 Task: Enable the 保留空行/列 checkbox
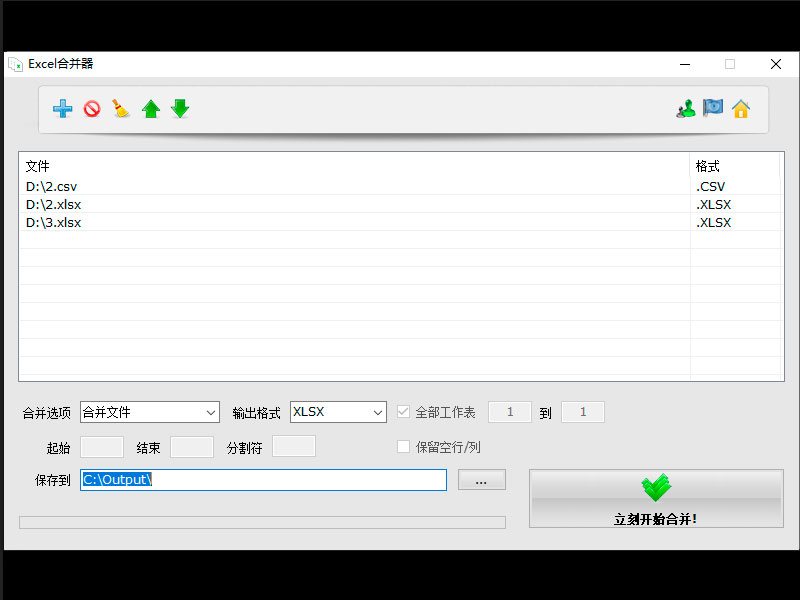403,447
